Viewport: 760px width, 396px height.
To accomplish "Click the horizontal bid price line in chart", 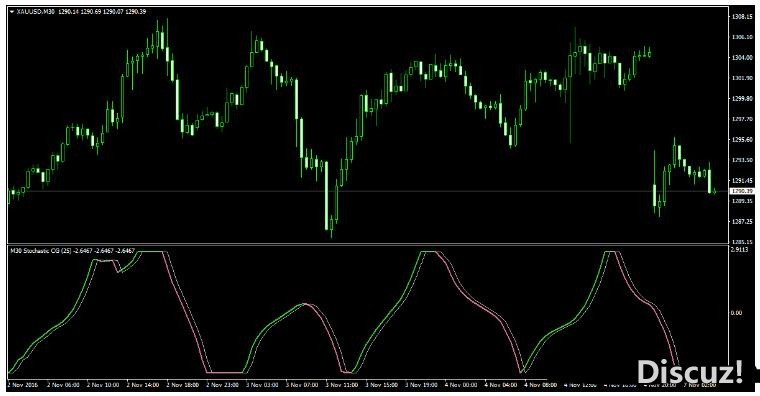I will coord(368,191).
